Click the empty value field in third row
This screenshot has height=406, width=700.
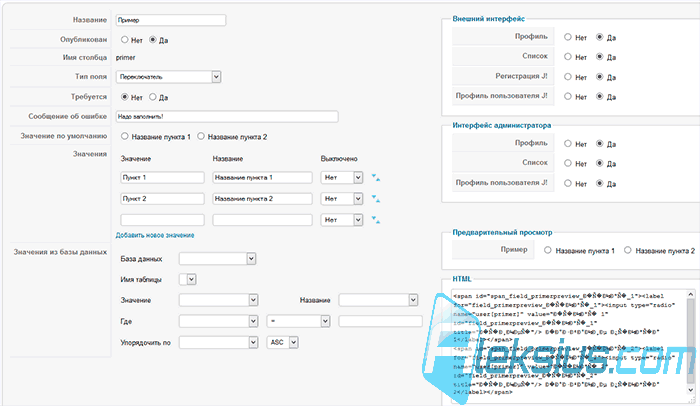pyautogui.click(x=162, y=220)
